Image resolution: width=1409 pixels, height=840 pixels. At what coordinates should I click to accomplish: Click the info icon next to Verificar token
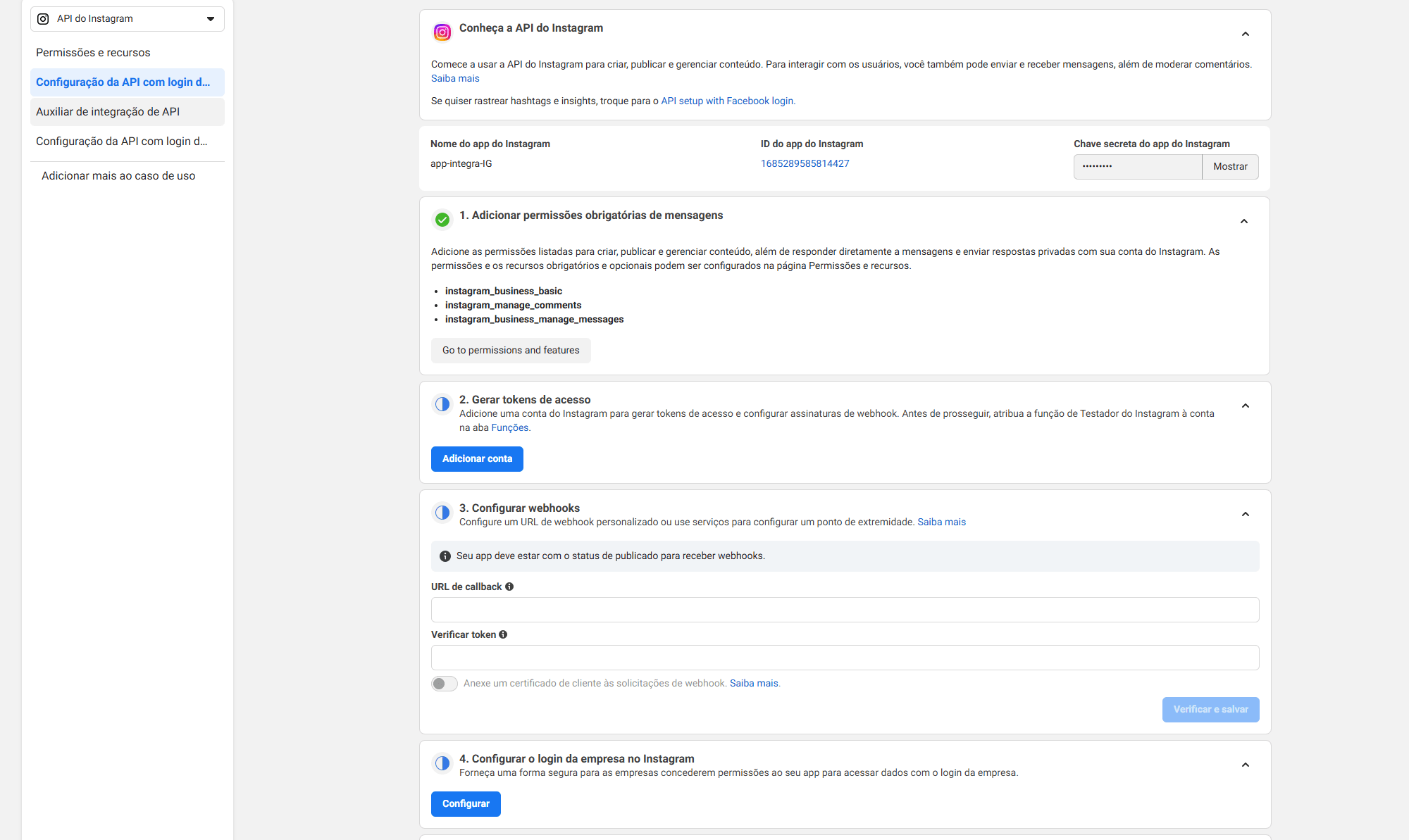pos(503,634)
